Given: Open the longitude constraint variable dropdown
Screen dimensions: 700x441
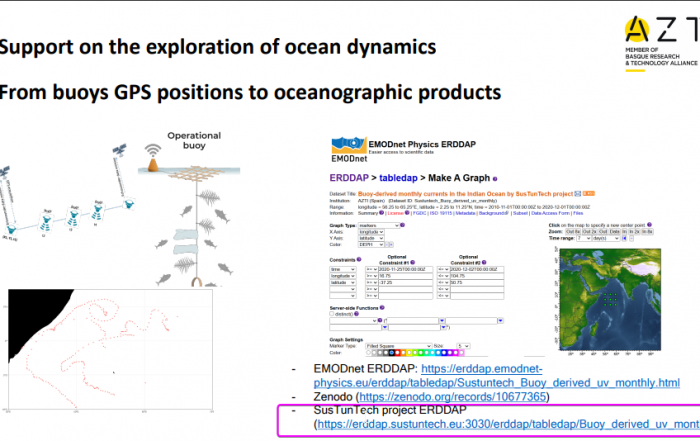Looking at the screenshot, I should pyautogui.click(x=342, y=276).
